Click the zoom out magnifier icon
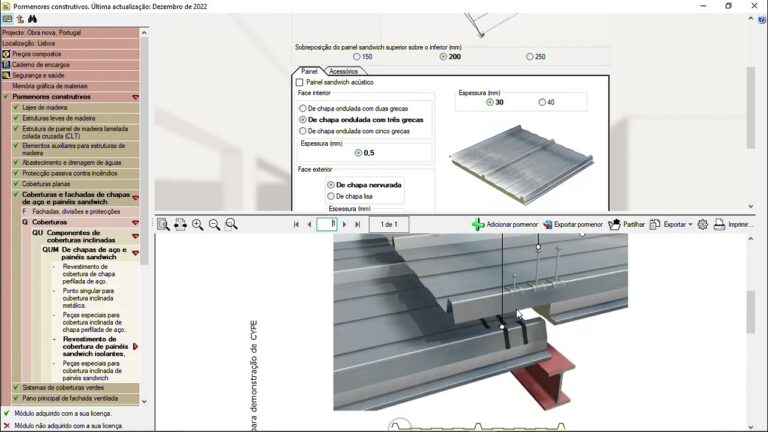The height and width of the screenshot is (432, 768). (214, 225)
